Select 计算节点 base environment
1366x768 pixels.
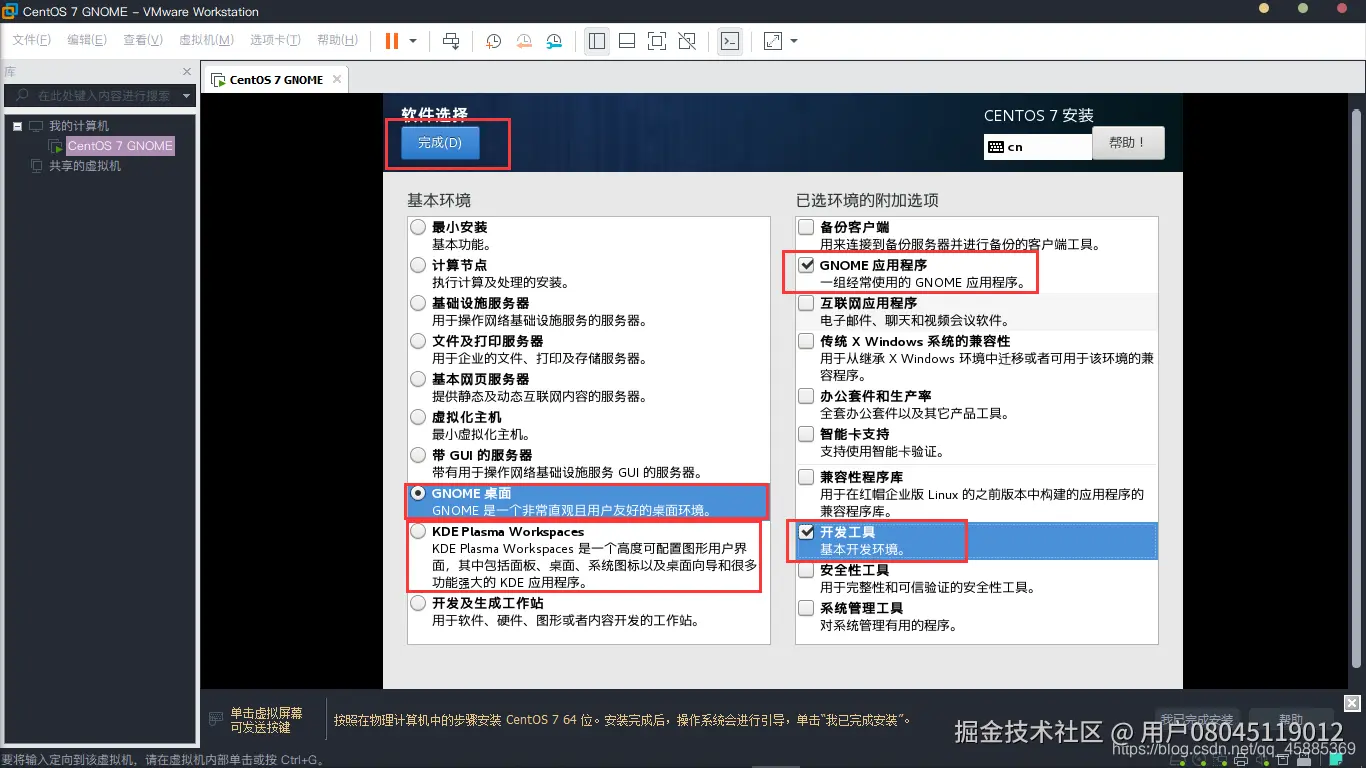pos(418,265)
